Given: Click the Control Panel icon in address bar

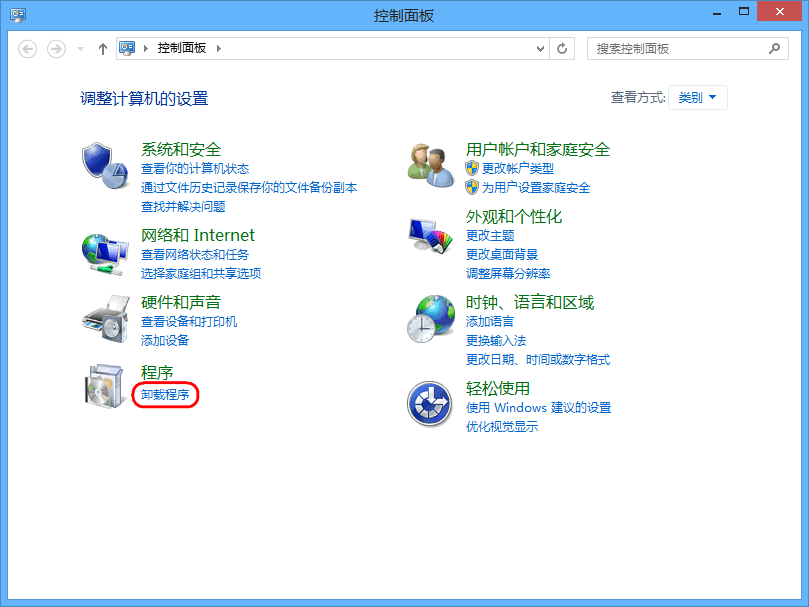Looking at the screenshot, I should tap(127, 48).
